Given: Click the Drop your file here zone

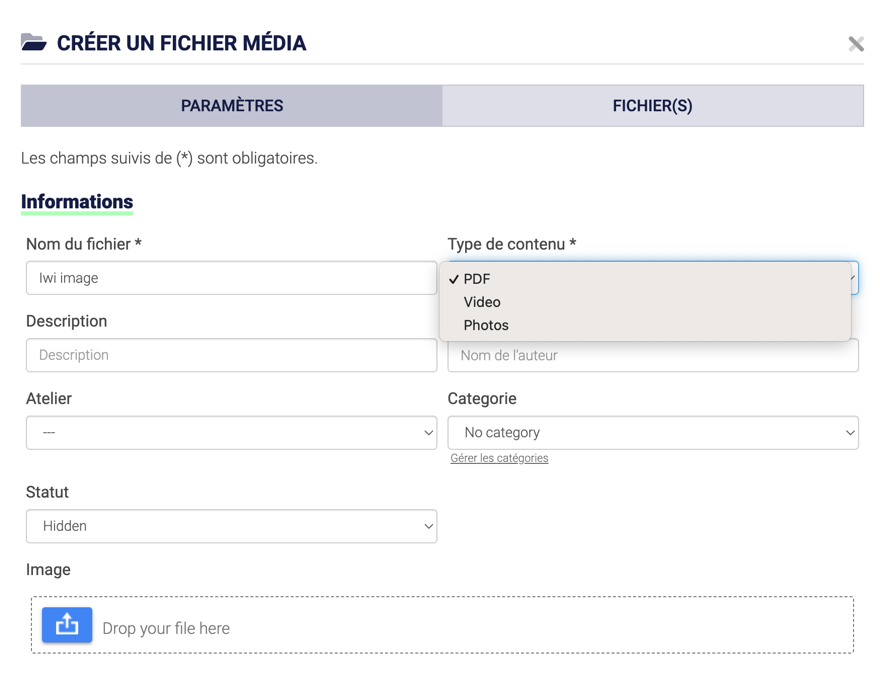Looking at the screenshot, I should (x=442, y=625).
